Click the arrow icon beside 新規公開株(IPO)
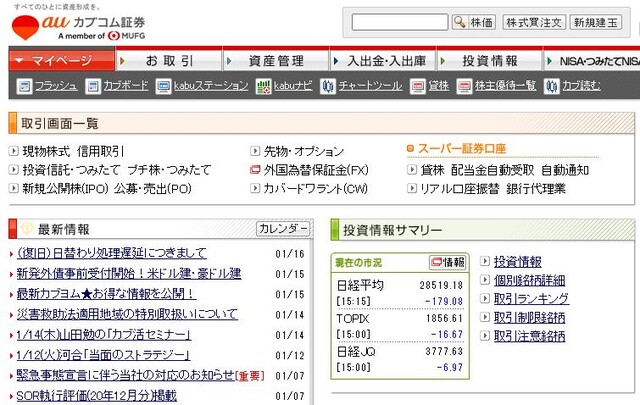 (13, 188)
